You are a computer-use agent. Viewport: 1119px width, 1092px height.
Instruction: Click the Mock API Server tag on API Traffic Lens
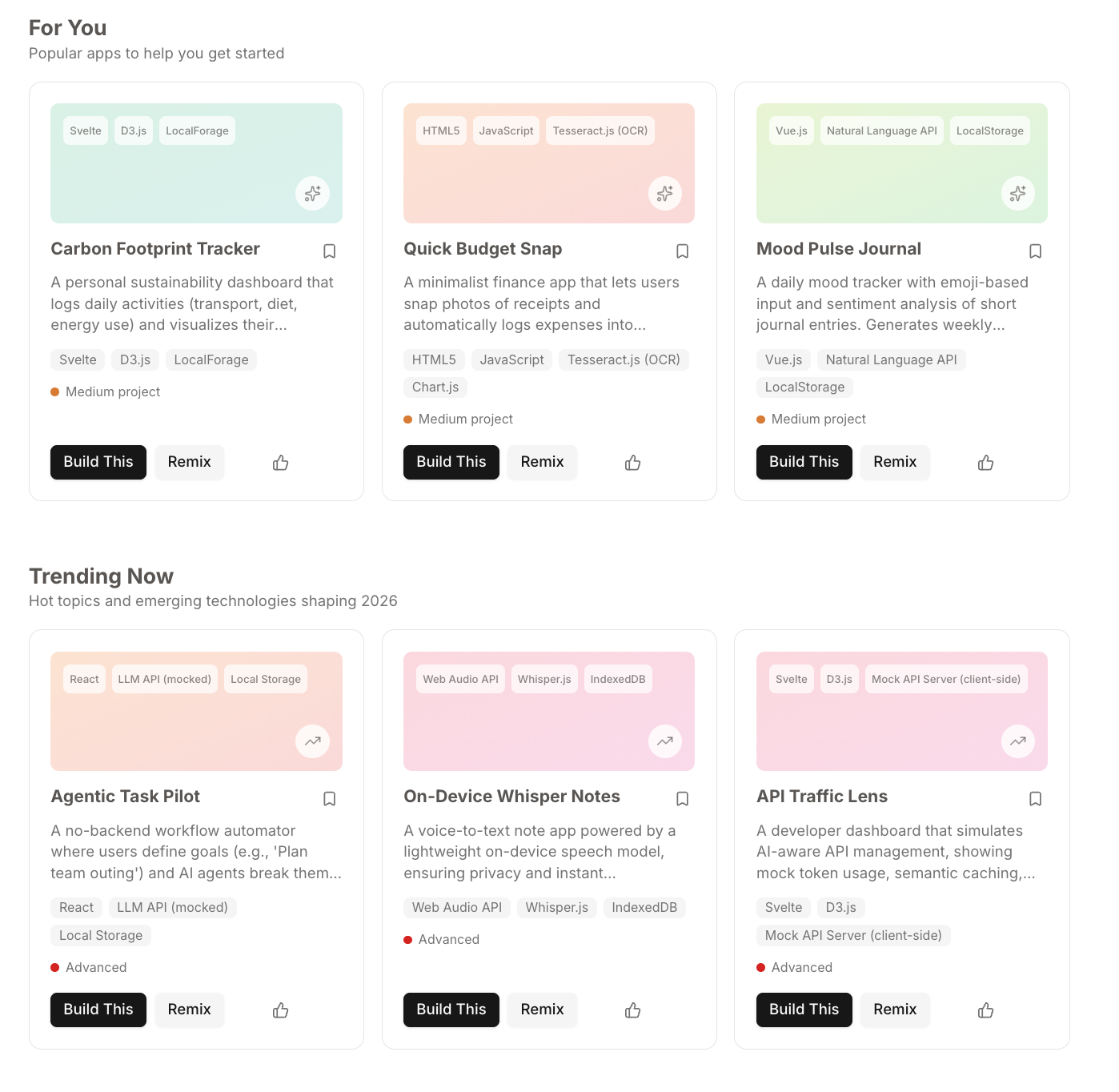tap(852, 935)
